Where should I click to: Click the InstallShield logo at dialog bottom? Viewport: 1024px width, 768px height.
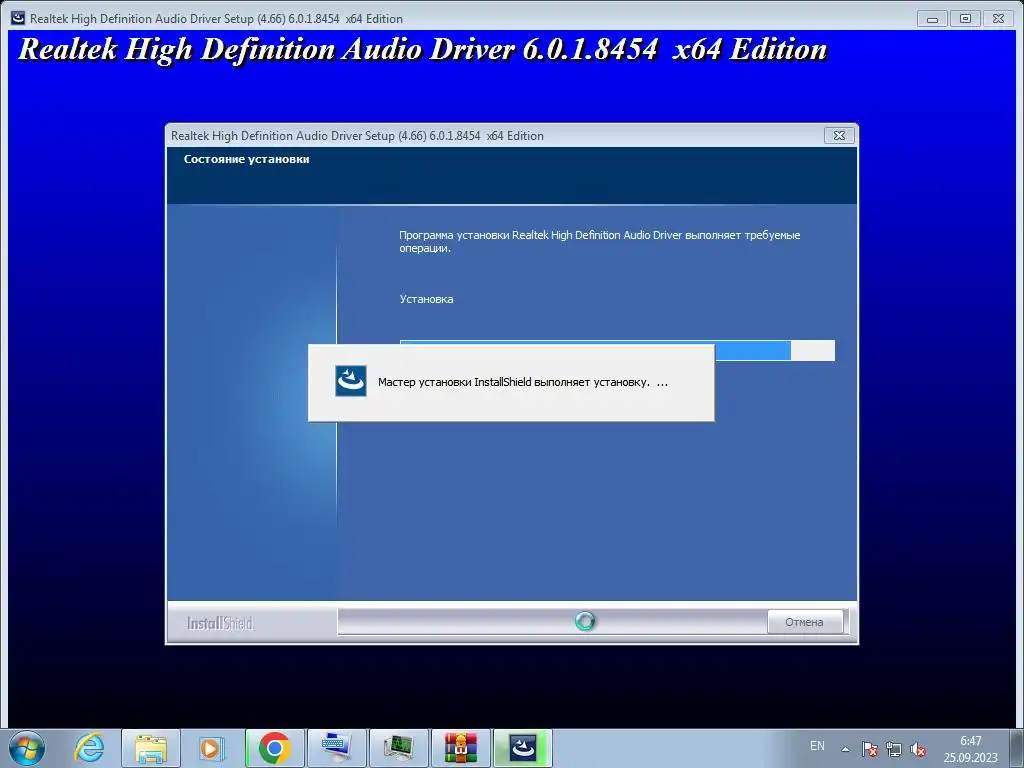[x=219, y=623]
